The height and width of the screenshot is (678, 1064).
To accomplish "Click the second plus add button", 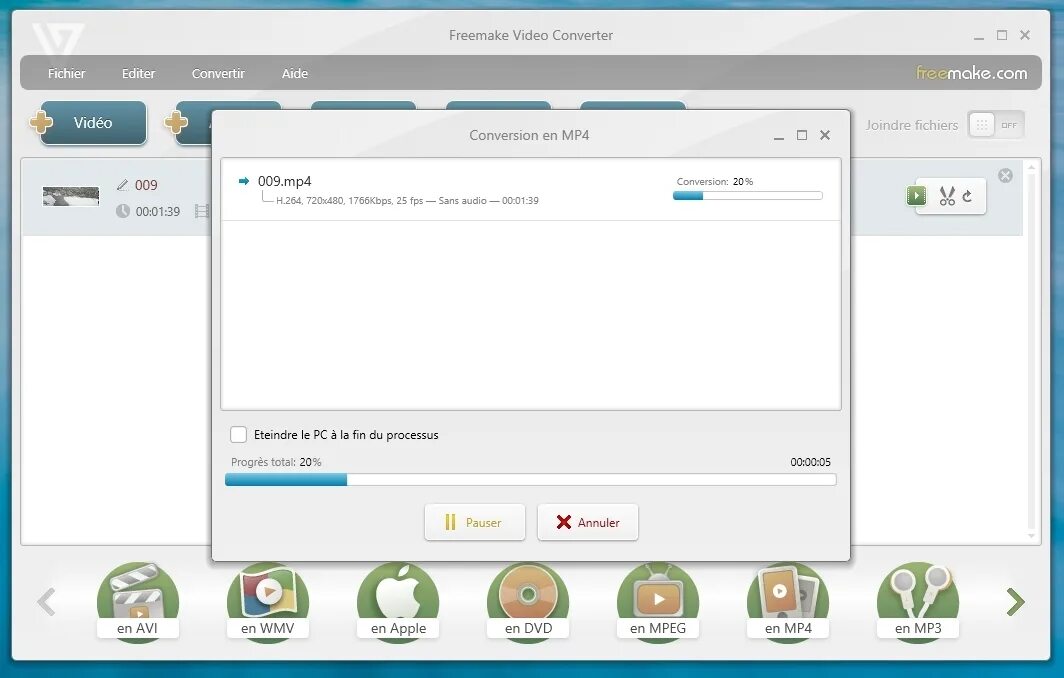I will pyautogui.click(x=176, y=123).
